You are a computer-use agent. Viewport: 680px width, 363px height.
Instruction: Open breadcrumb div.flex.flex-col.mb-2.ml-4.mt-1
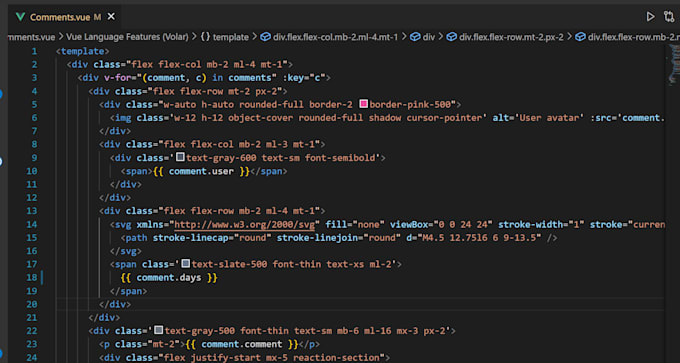pyautogui.click(x=329, y=37)
